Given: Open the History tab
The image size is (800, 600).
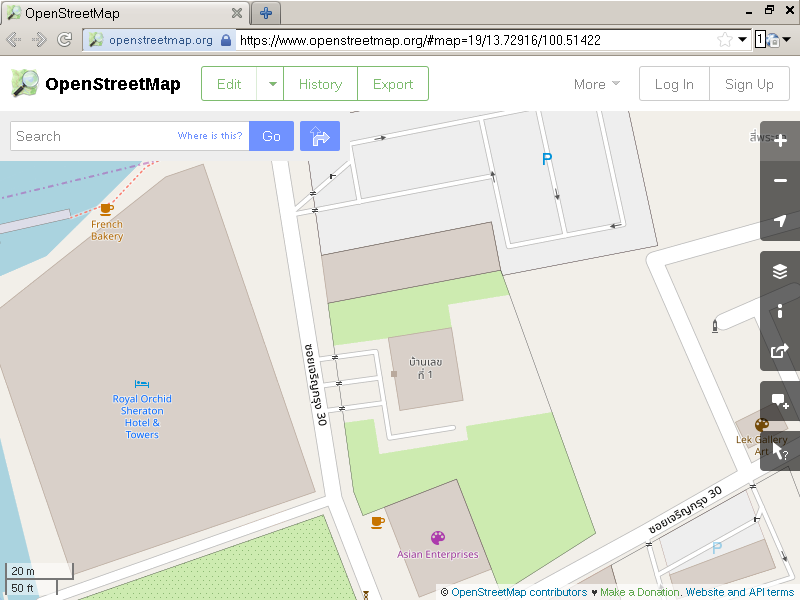Looking at the screenshot, I should [320, 84].
